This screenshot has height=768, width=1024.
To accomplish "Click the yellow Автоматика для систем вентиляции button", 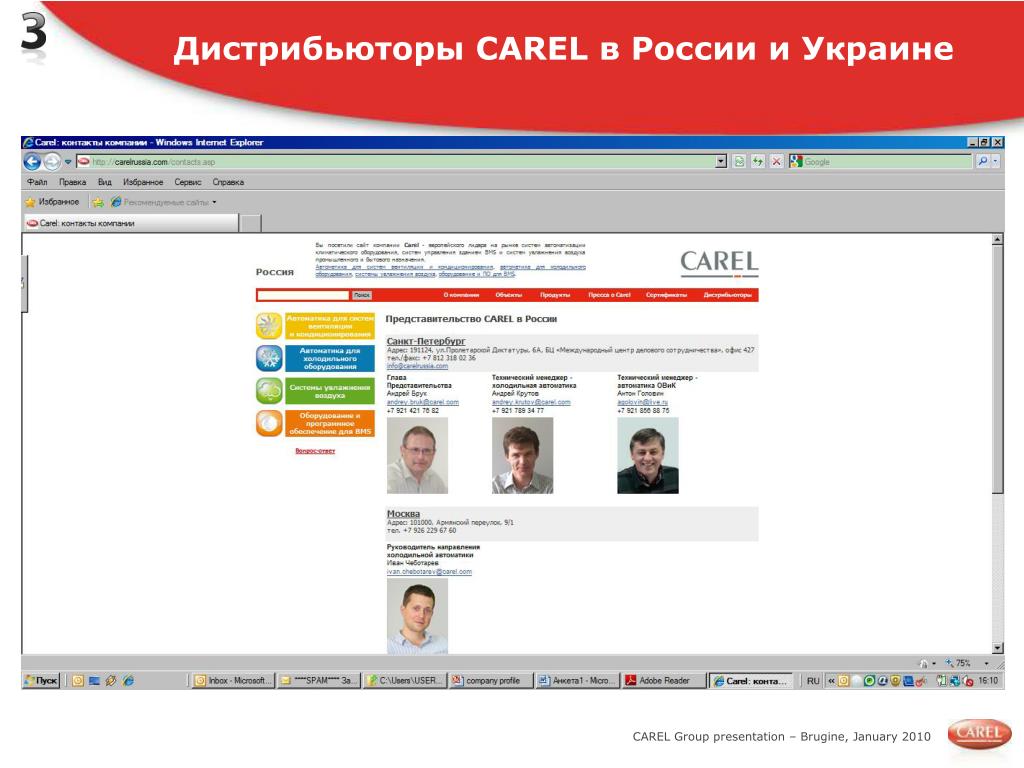I will (x=330, y=326).
